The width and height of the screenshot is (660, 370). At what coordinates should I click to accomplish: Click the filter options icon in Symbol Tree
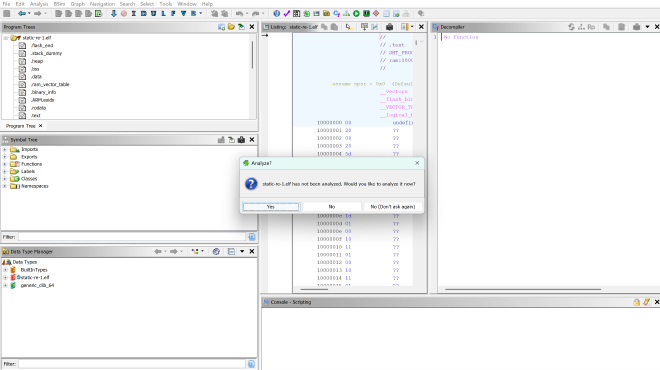coord(252,237)
